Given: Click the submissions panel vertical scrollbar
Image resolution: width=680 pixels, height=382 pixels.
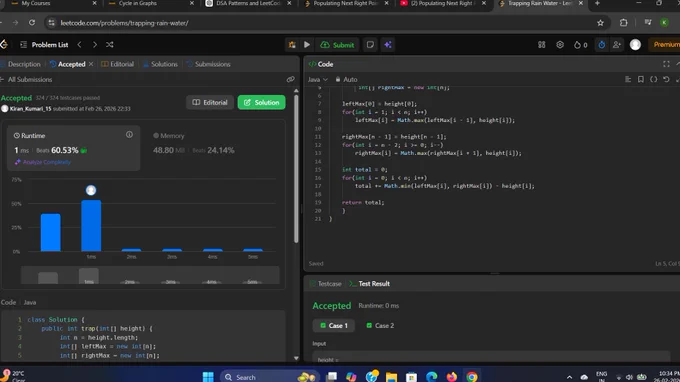Looking at the screenshot, I should coord(296,168).
